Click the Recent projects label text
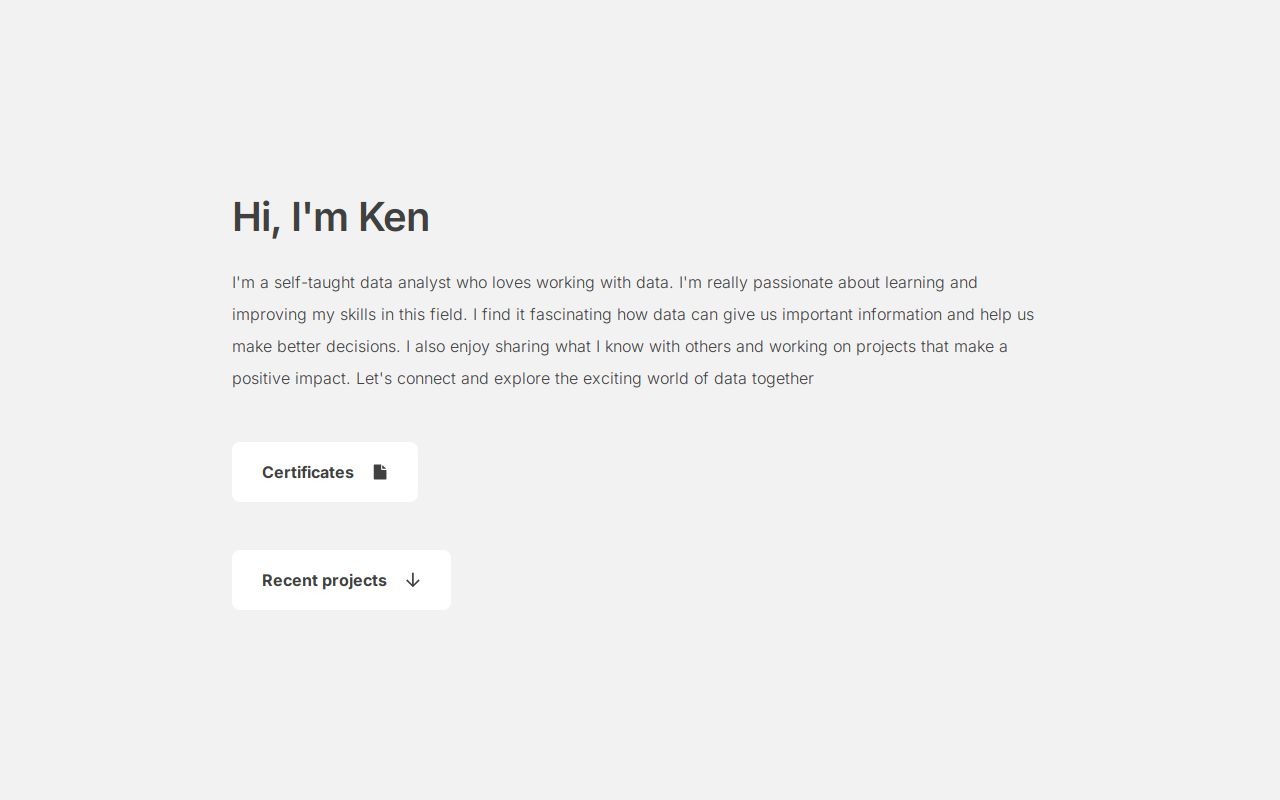Viewport: 1280px width, 800px height. pyautogui.click(x=324, y=580)
